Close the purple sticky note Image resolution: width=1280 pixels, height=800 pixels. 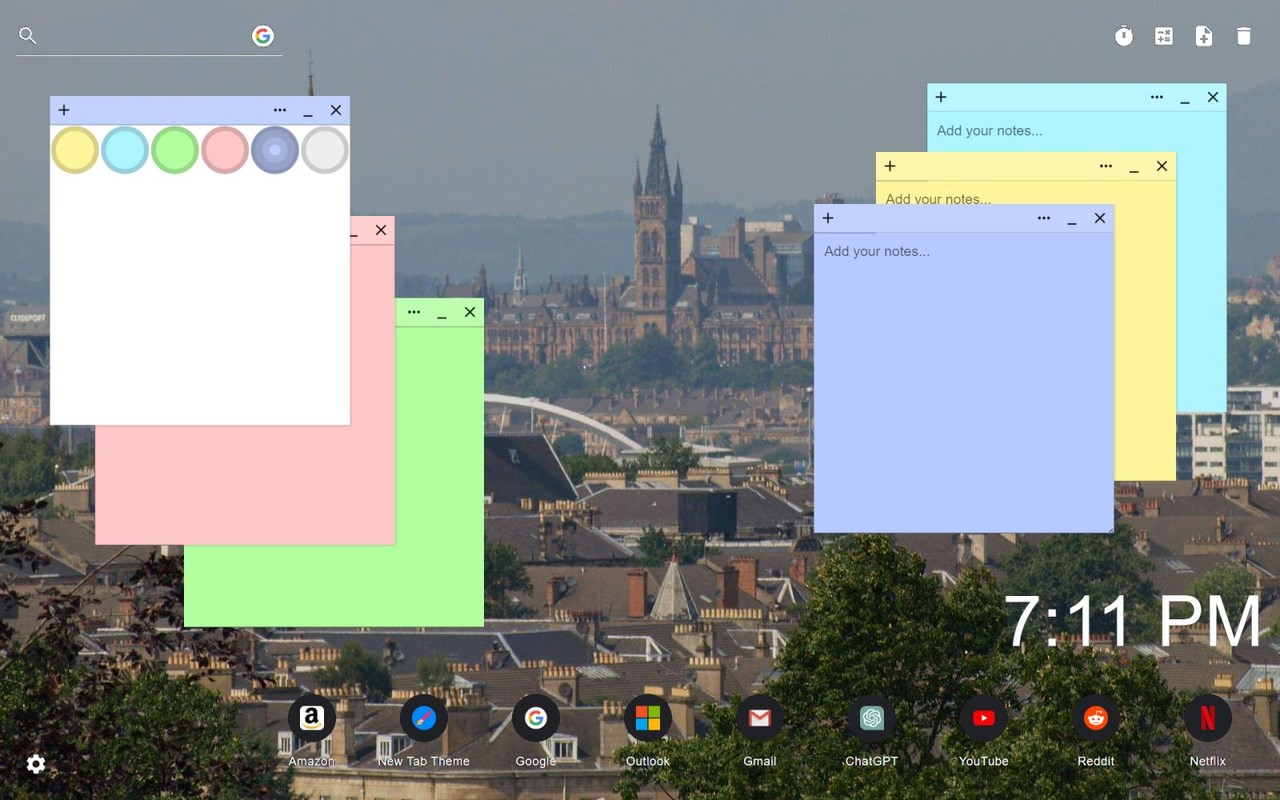[x=1100, y=218]
